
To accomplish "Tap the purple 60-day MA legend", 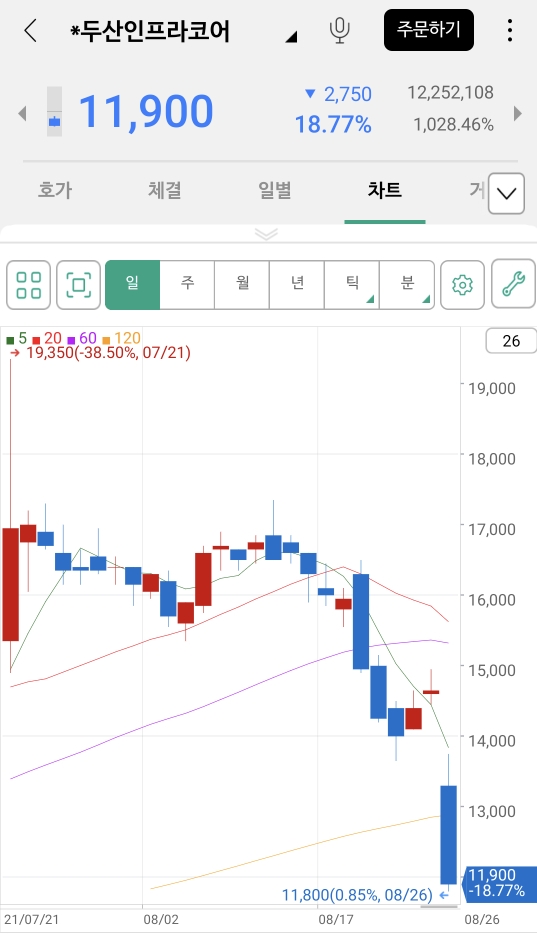I will point(82,338).
